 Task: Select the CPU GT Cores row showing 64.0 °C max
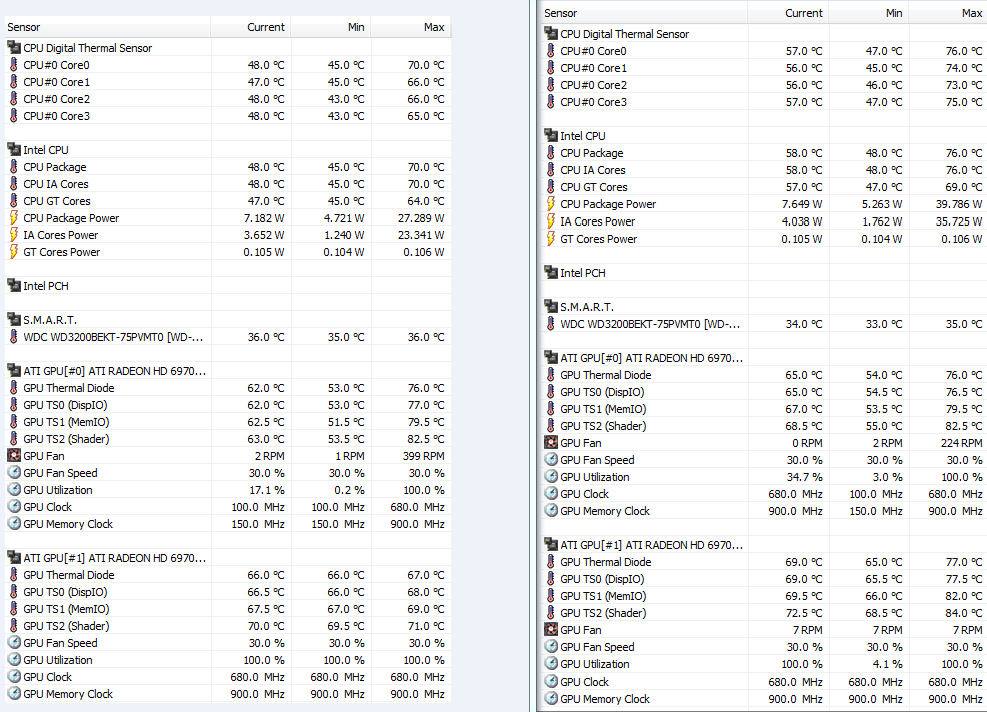pos(56,201)
